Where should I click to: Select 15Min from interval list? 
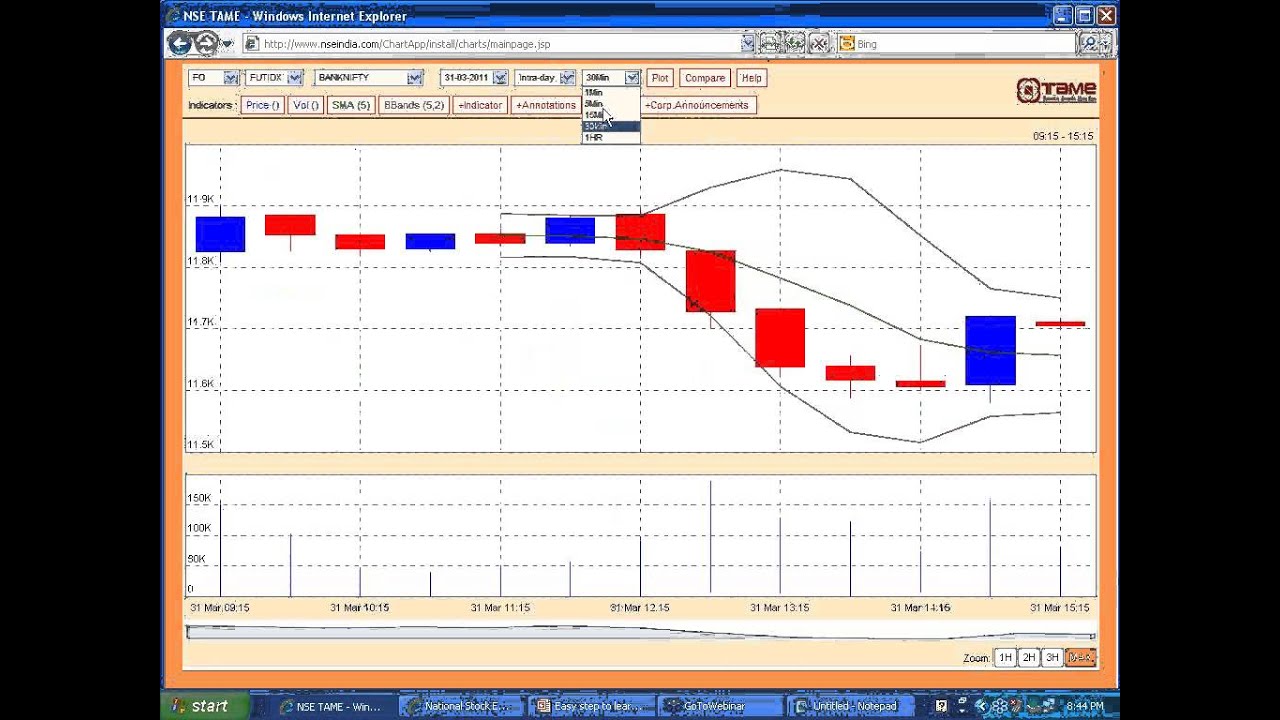610,115
